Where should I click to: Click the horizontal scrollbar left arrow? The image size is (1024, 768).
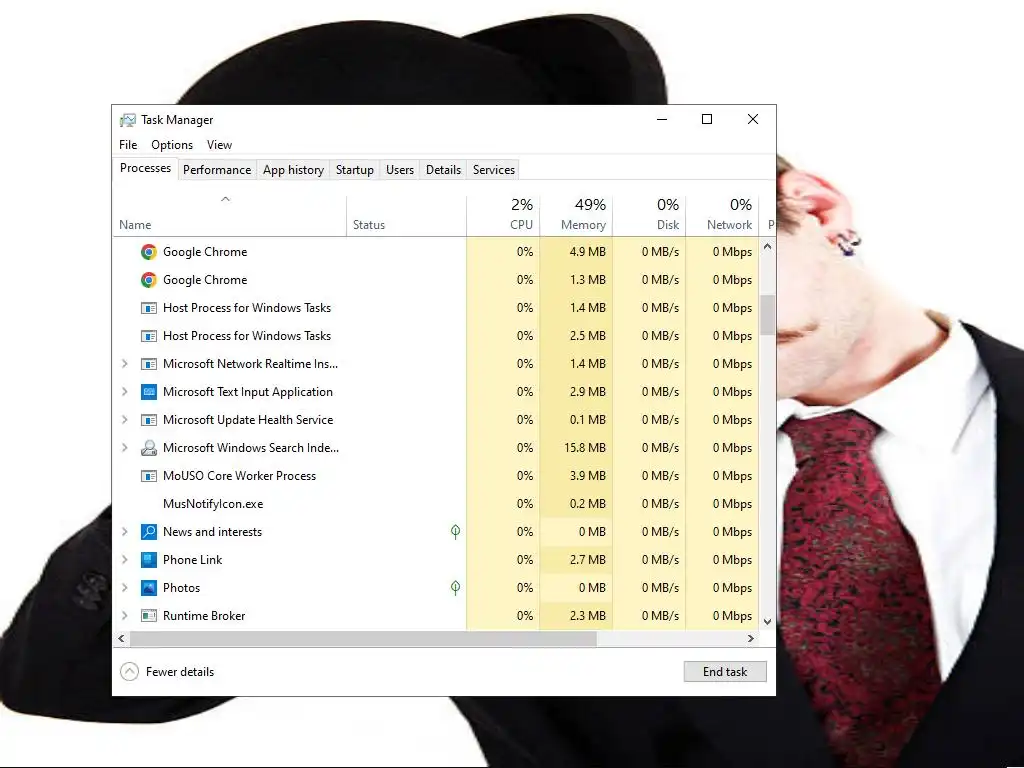(121, 639)
